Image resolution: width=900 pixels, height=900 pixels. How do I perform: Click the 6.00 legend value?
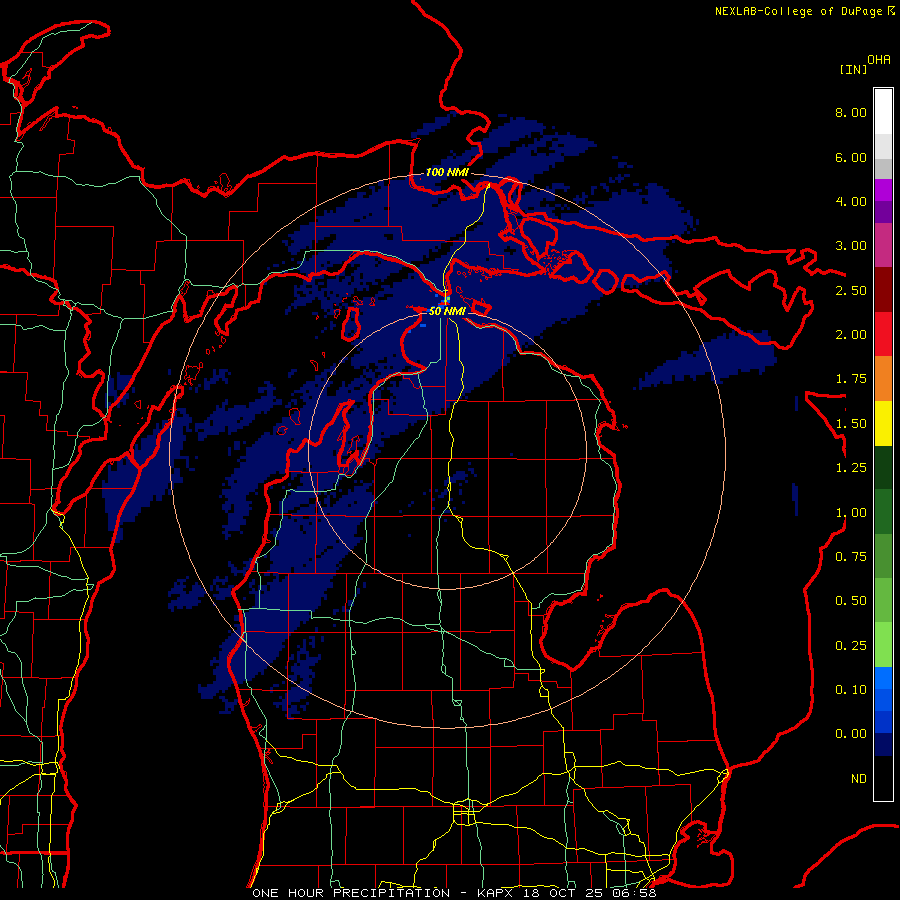[x=851, y=157]
